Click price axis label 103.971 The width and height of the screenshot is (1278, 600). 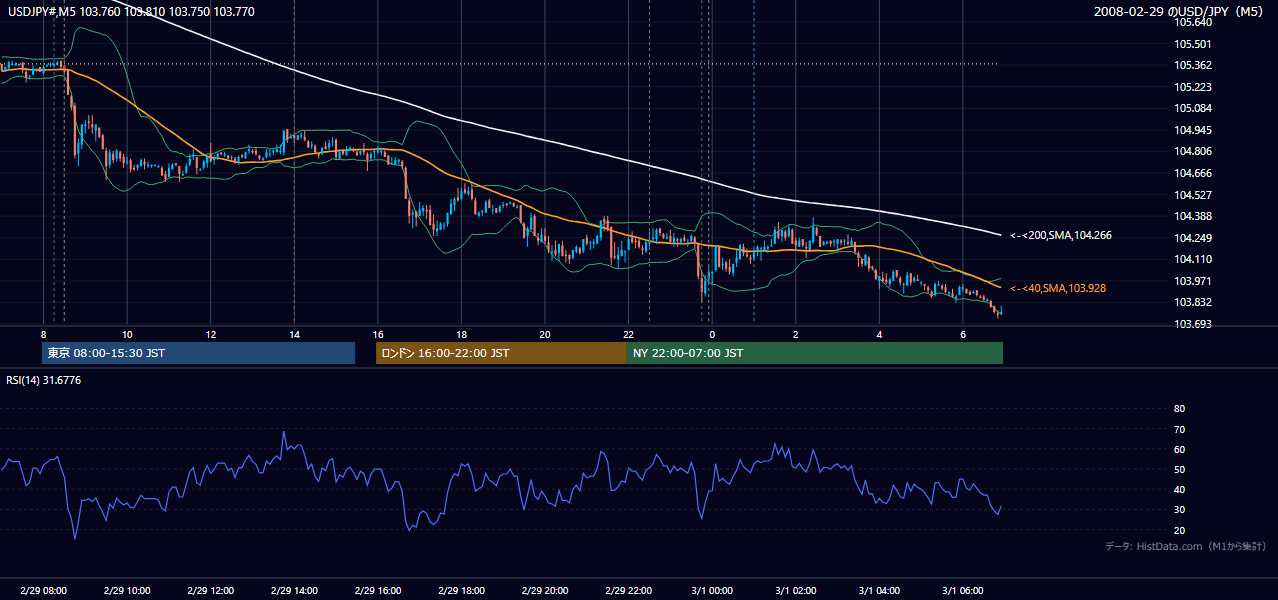point(1193,281)
